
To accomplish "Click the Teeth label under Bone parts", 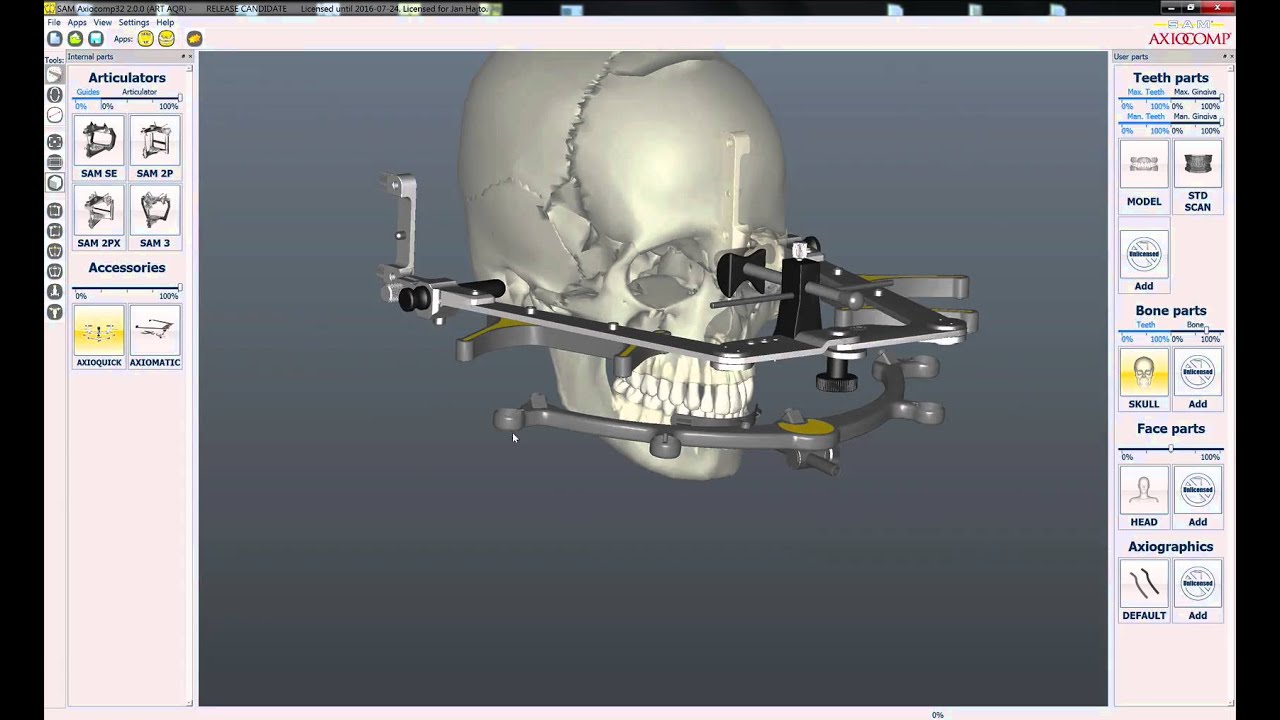I will click(1146, 325).
